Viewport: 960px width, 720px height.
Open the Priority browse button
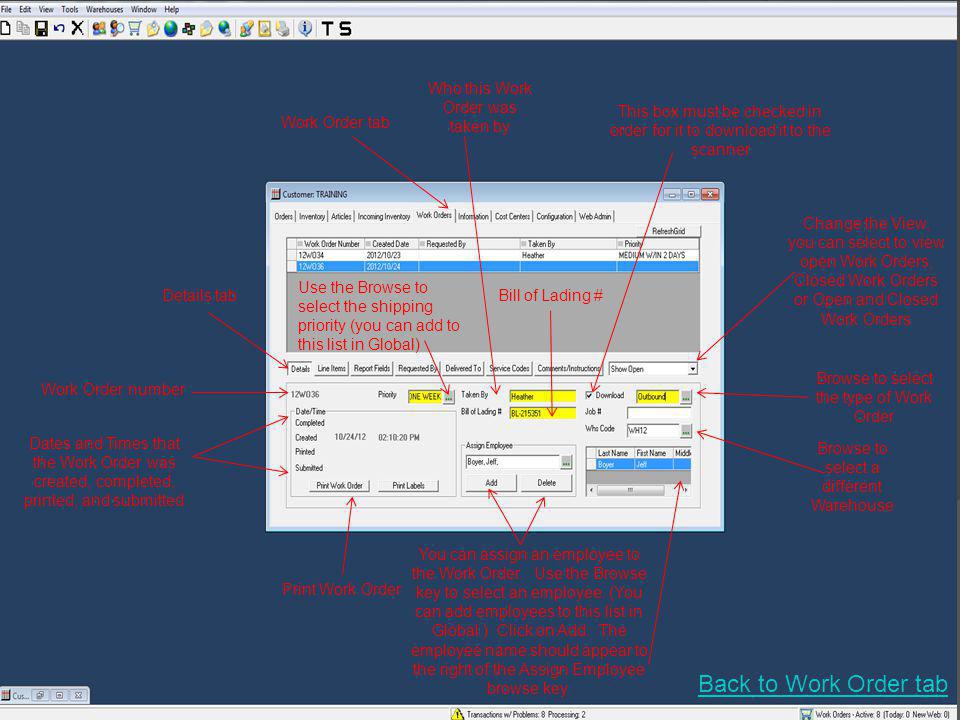click(449, 397)
